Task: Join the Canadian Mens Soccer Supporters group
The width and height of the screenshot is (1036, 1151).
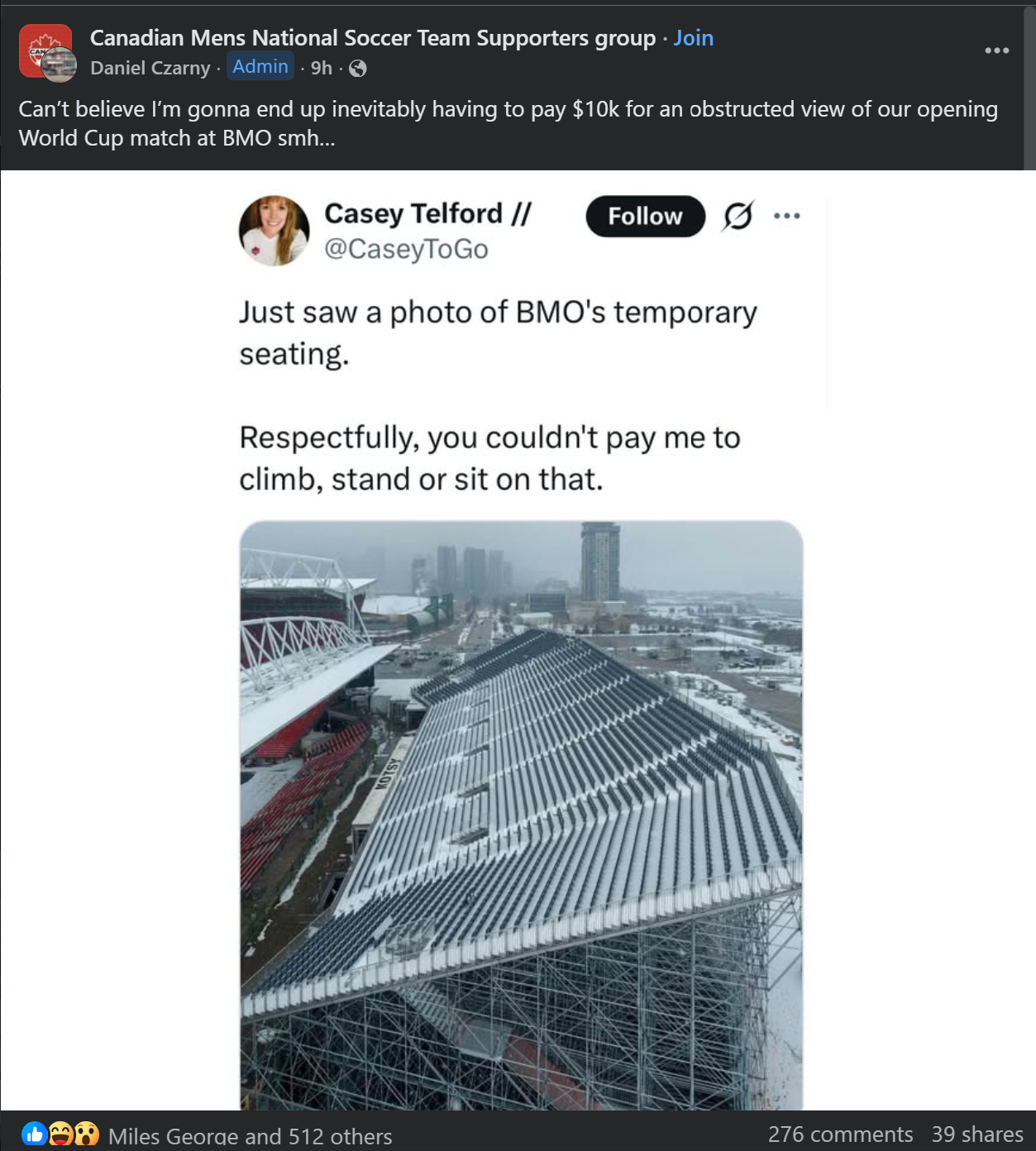Action: (x=693, y=38)
